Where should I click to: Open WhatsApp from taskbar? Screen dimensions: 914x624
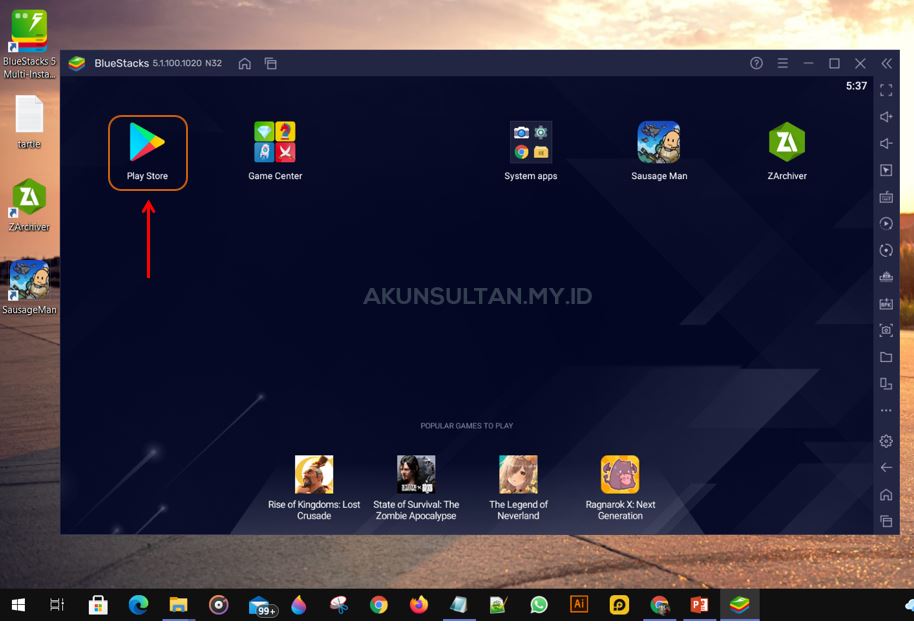[539, 605]
